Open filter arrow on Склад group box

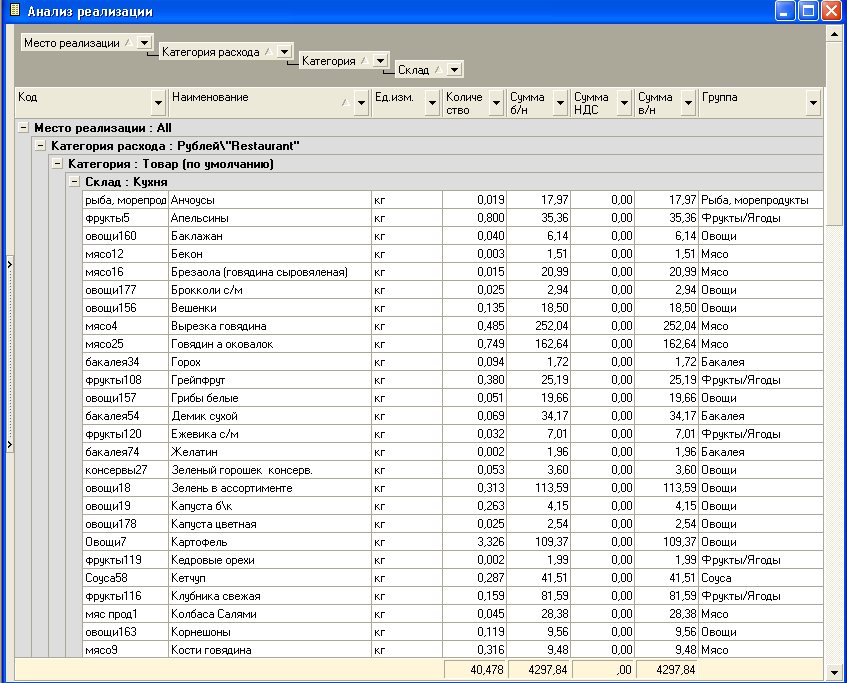tap(454, 69)
